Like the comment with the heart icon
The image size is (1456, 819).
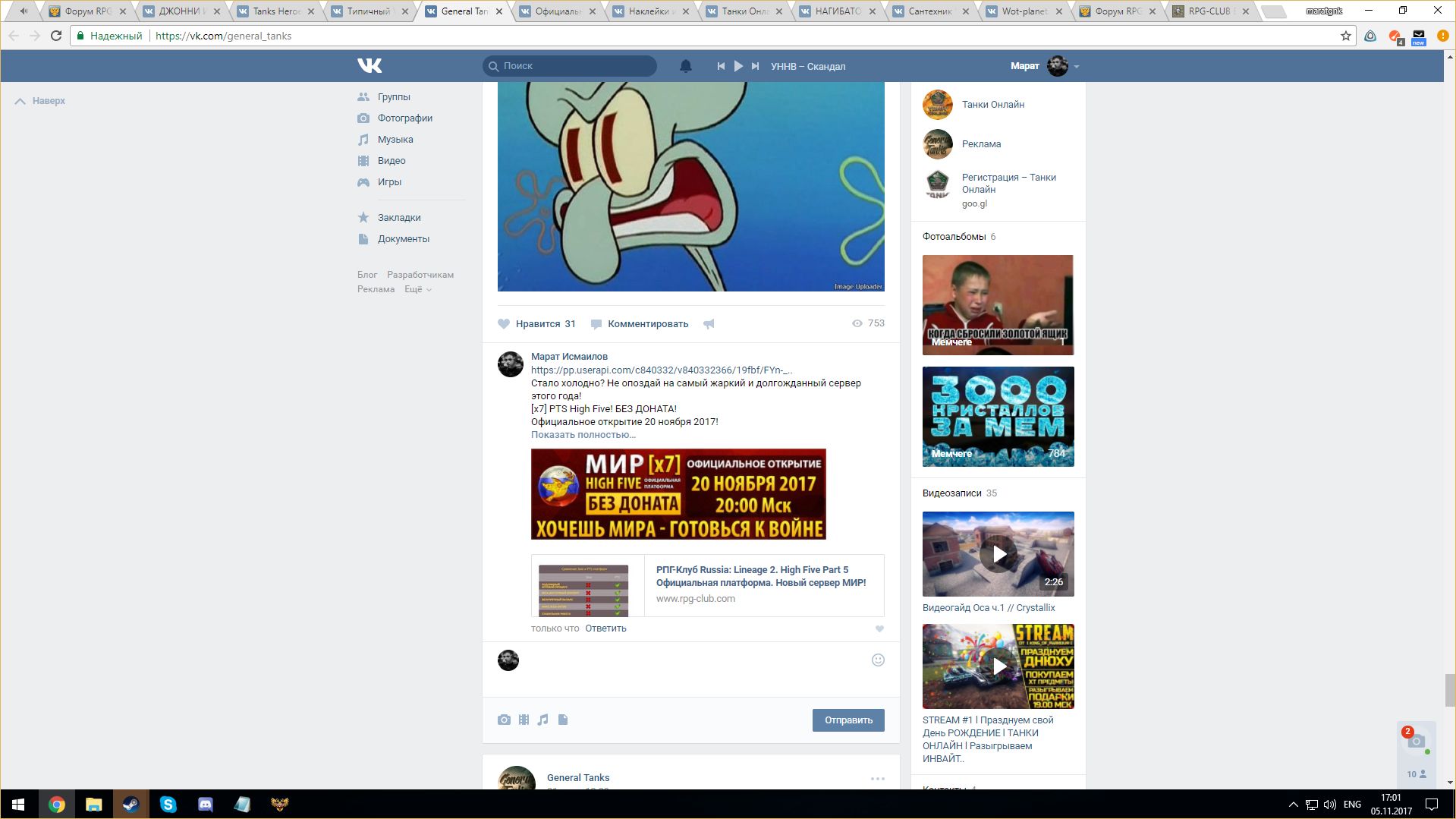click(879, 629)
